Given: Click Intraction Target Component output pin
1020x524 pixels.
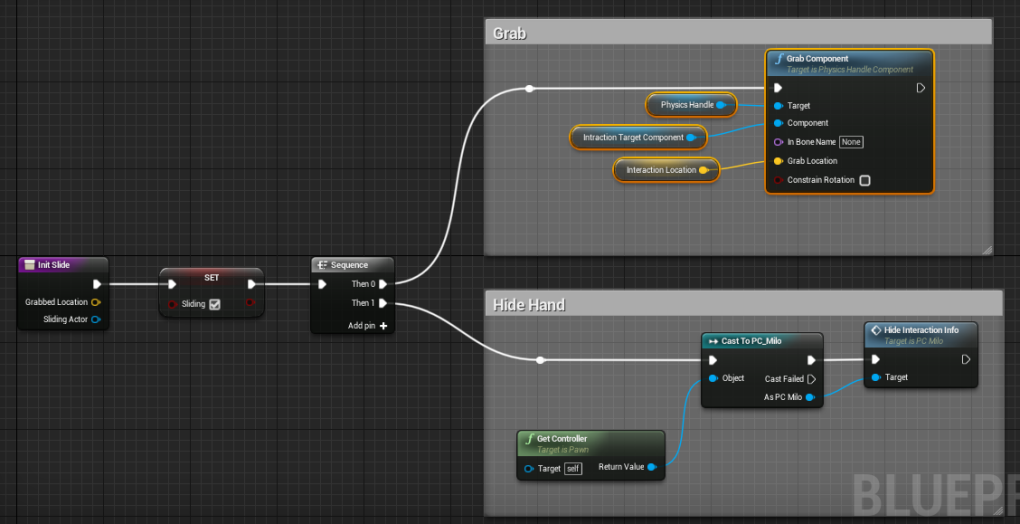Looking at the screenshot, I should (691, 137).
